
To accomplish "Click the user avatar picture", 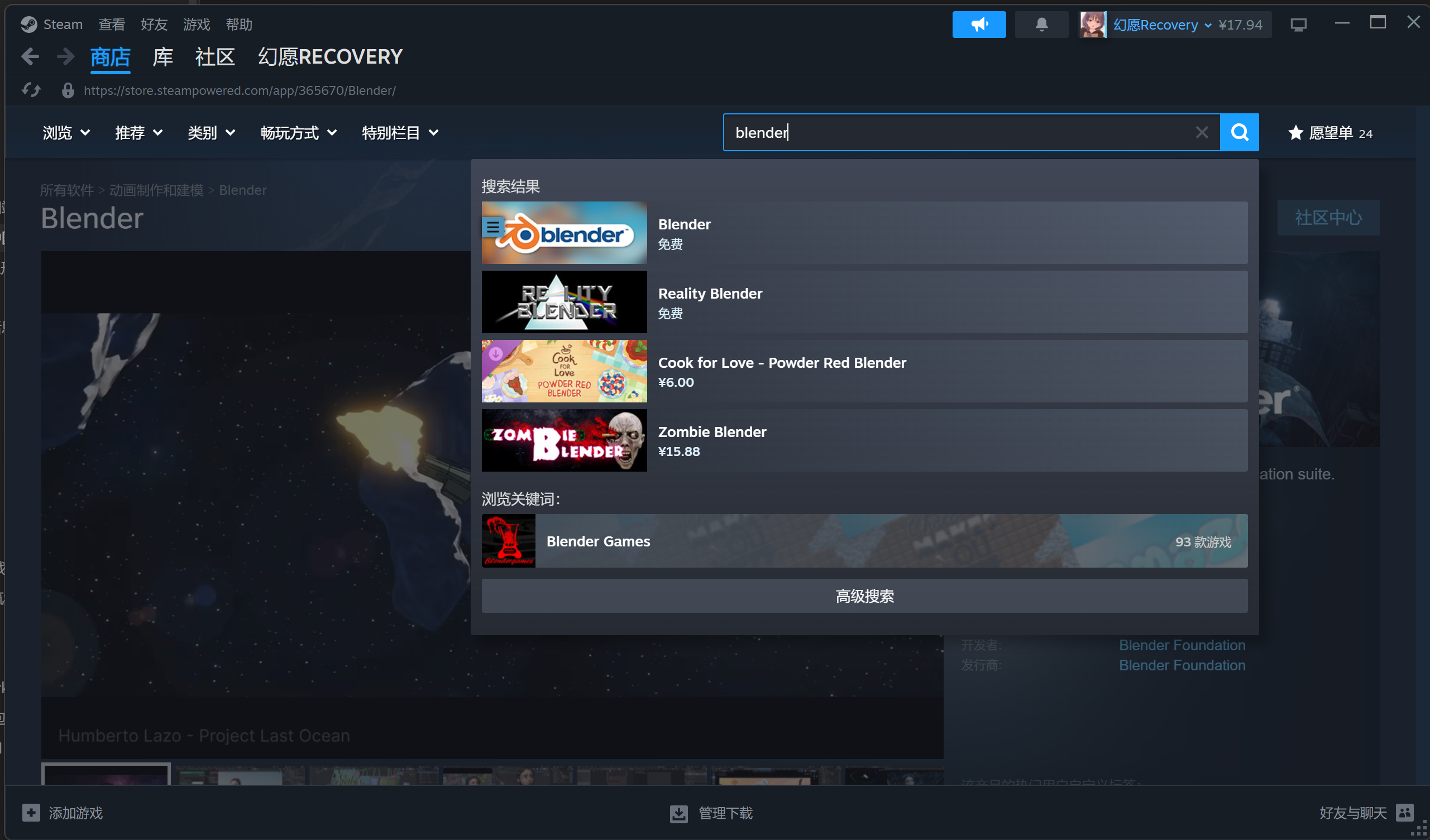I will [x=1092, y=25].
